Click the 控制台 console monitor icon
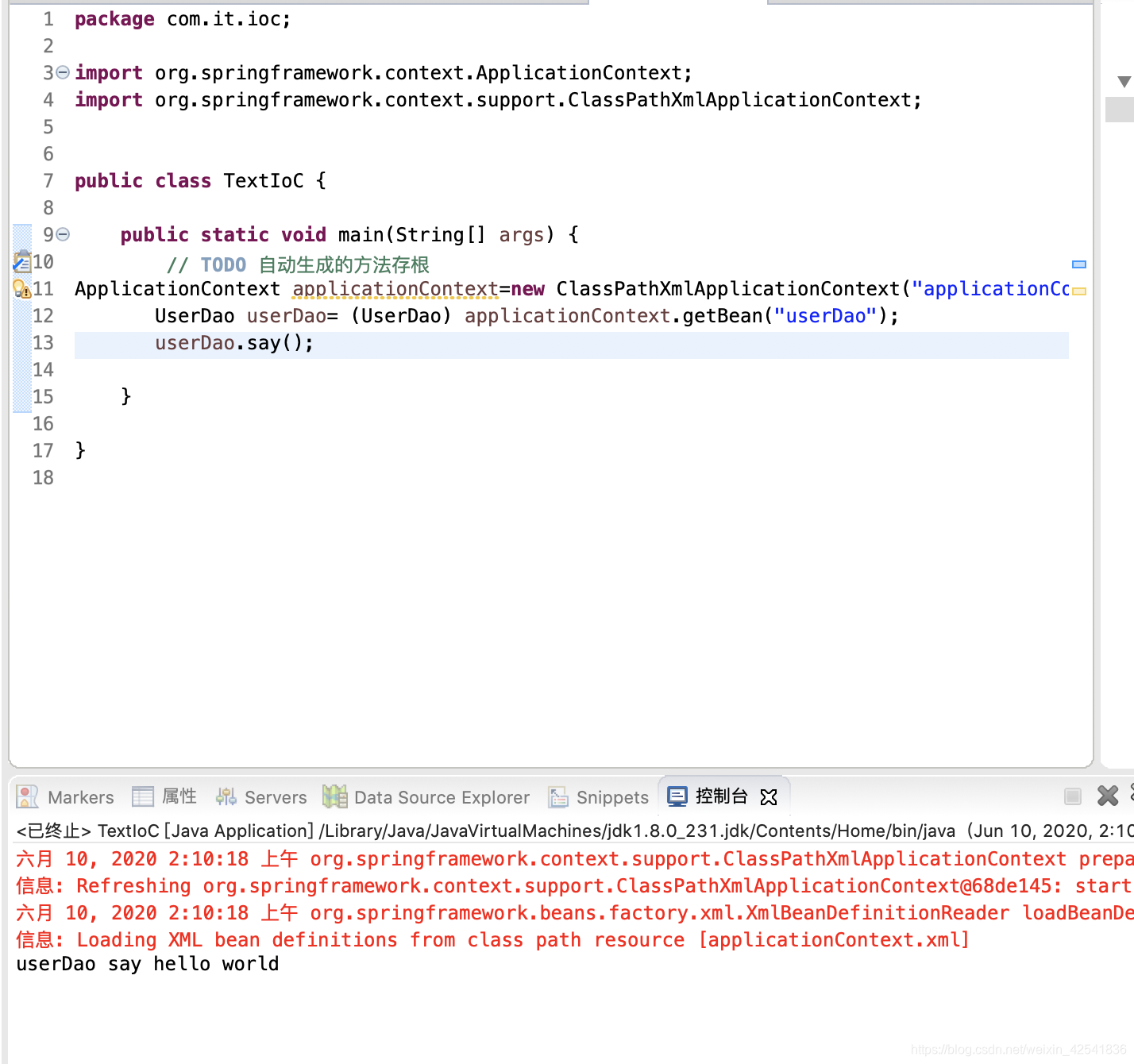The image size is (1134, 1064). tap(677, 796)
